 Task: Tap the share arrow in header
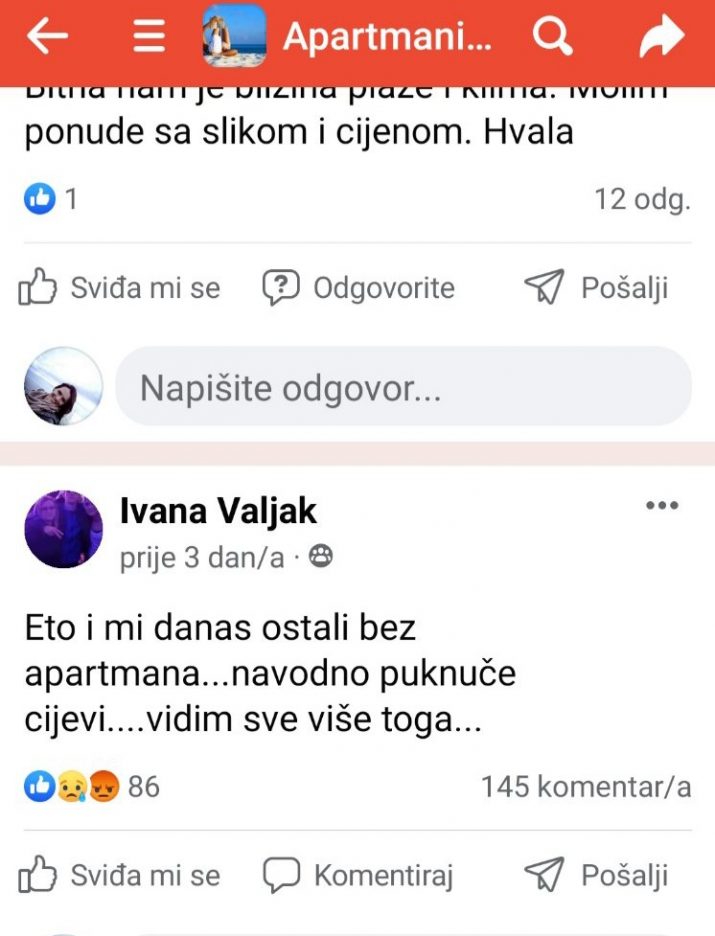point(661,37)
